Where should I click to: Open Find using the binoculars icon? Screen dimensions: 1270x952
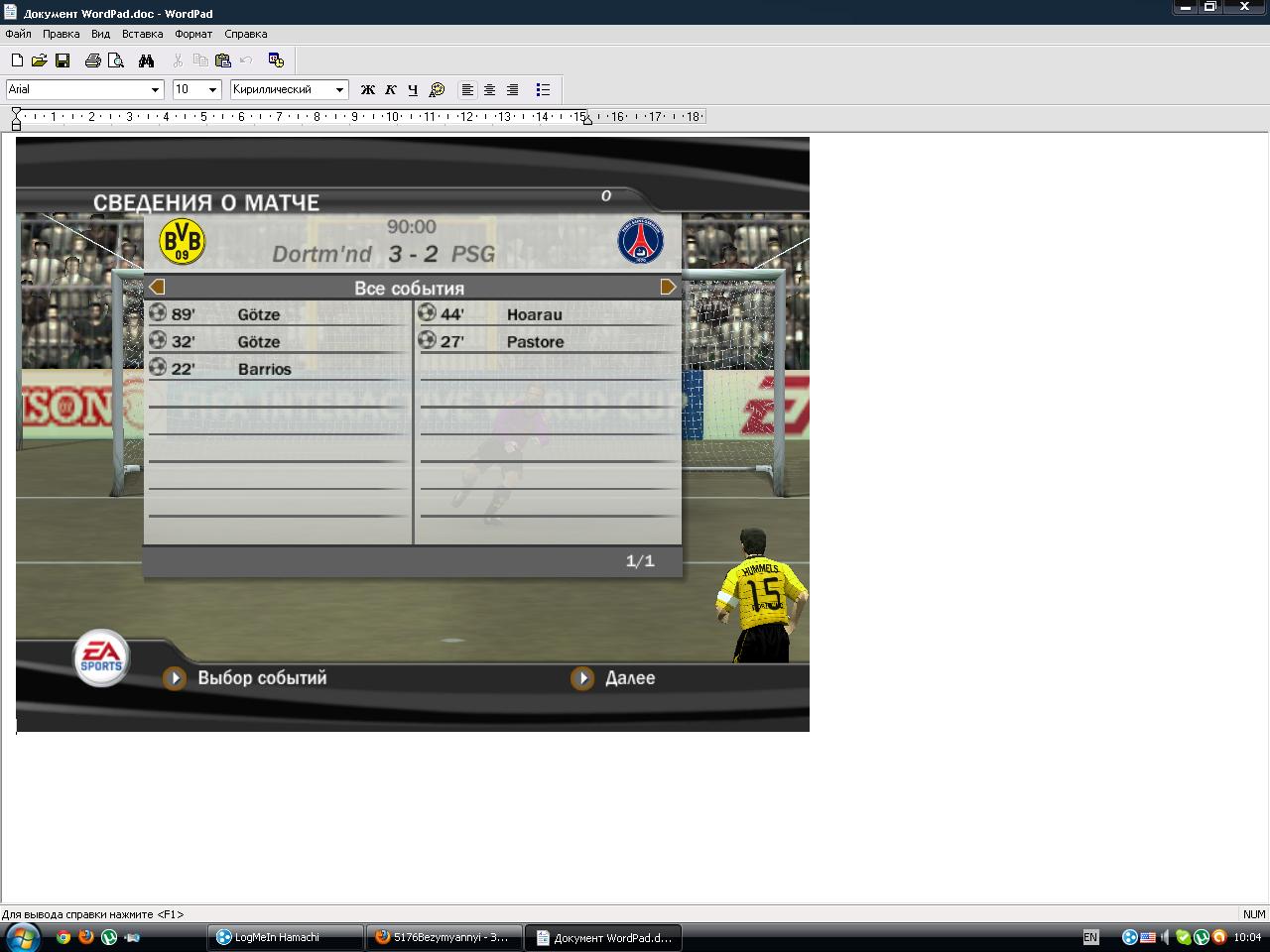[x=147, y=60]
